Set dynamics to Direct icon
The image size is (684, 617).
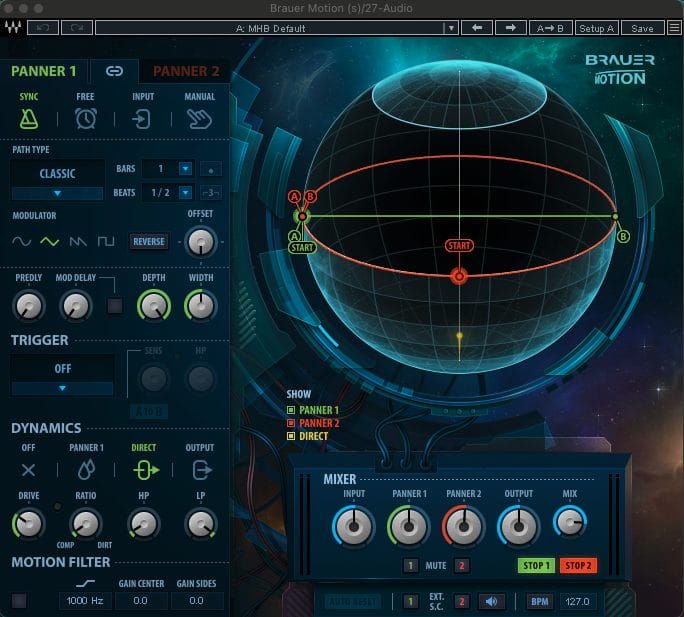[x=146, y=470]
